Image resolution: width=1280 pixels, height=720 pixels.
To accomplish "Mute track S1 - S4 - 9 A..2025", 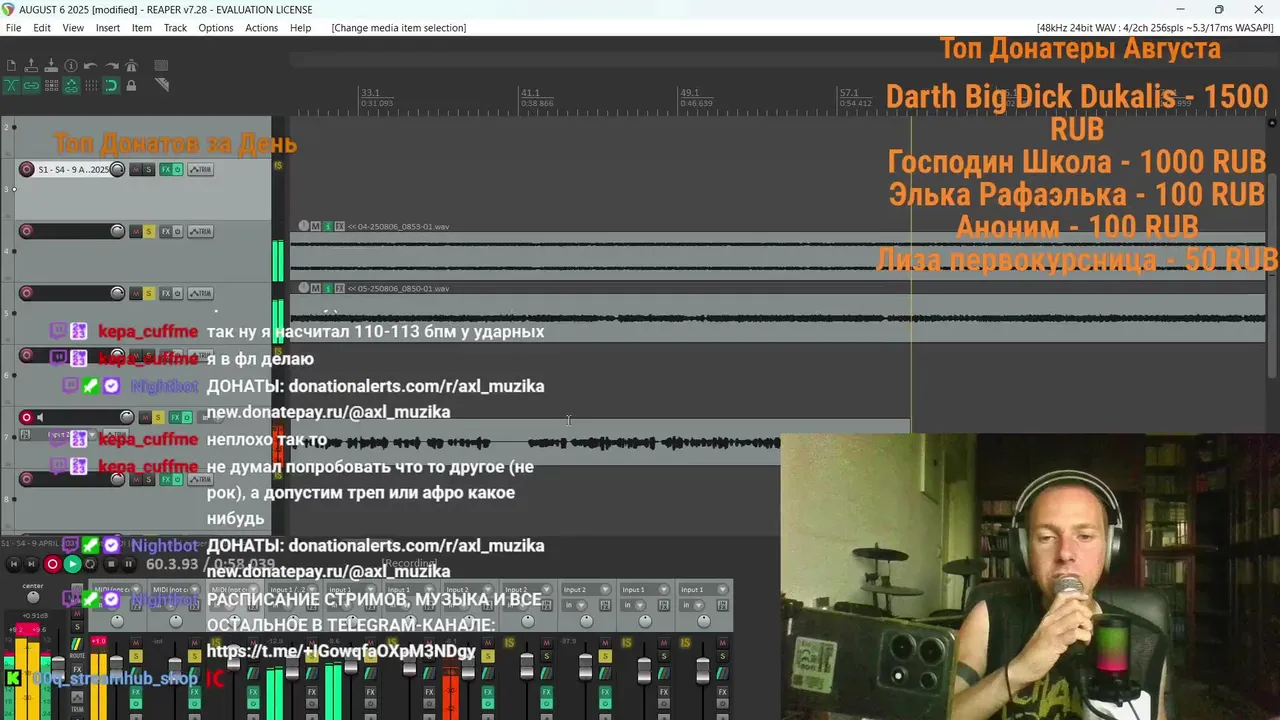I will pyautogui.click(x=136, y=169).
